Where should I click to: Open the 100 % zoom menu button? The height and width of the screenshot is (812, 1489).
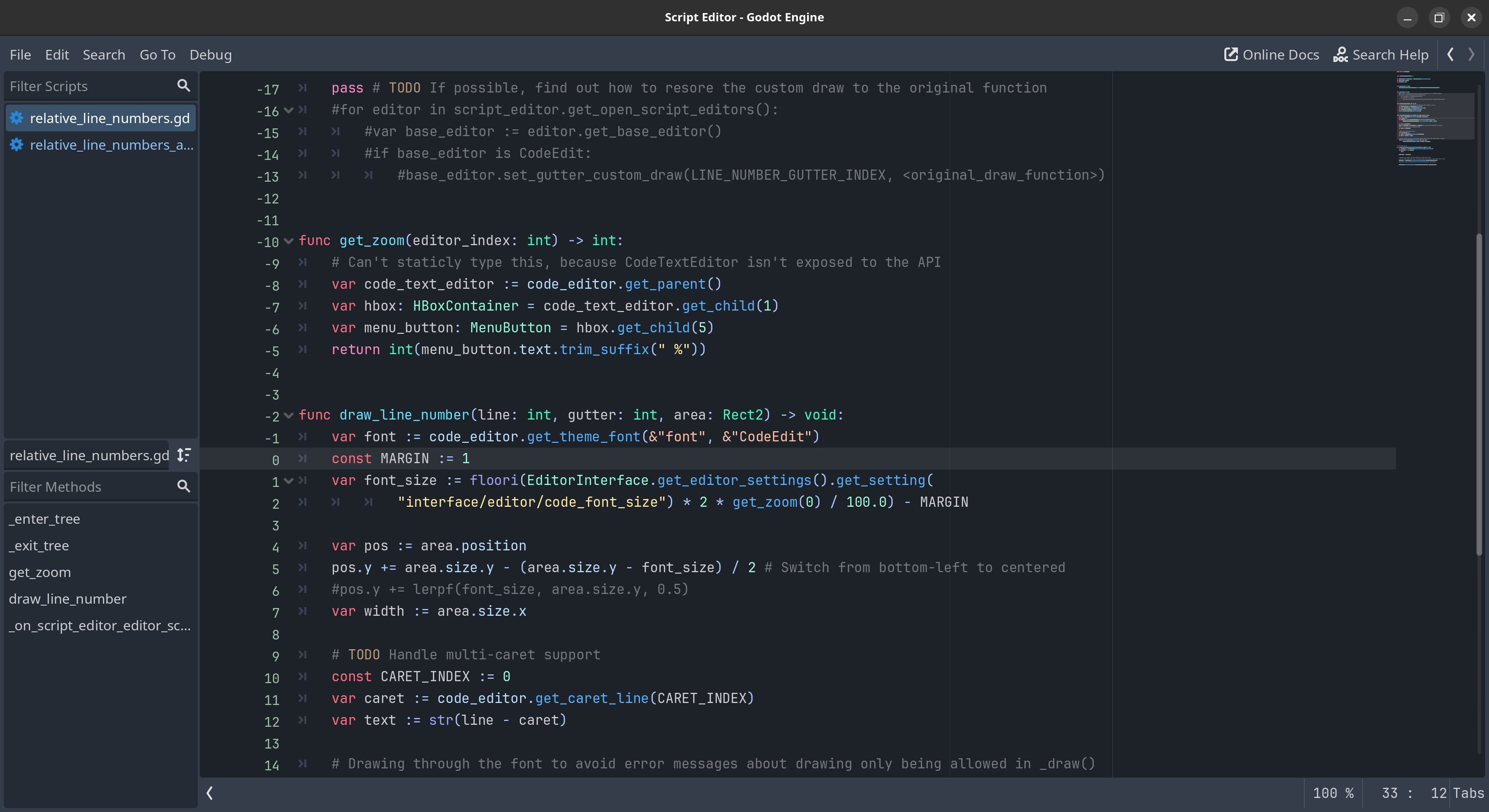tap(1333, 793)
